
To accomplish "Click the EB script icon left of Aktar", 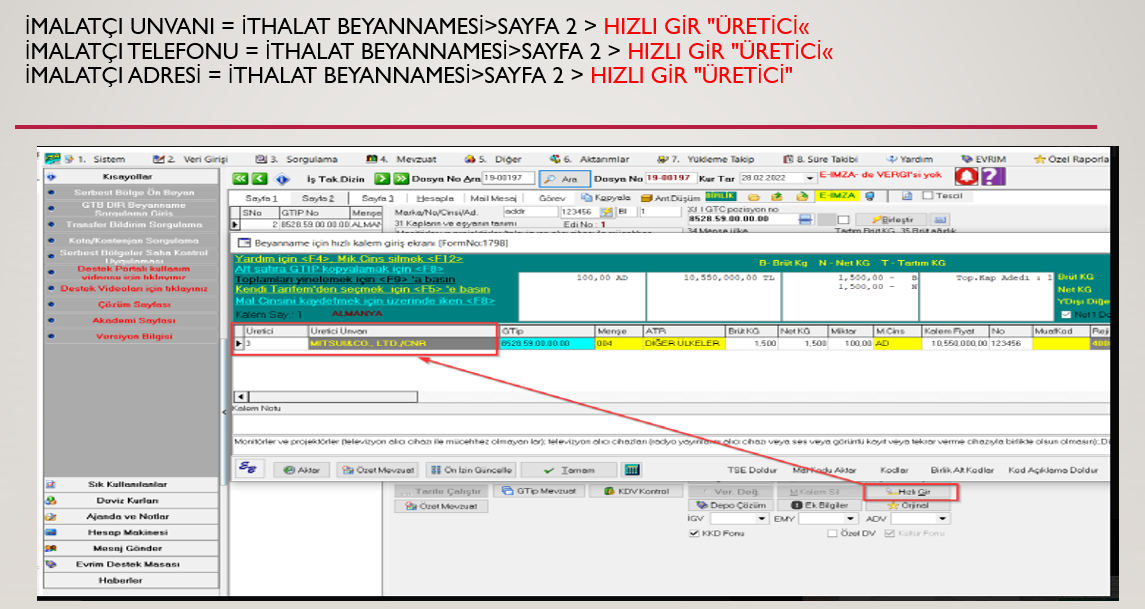I will (249, 469).
